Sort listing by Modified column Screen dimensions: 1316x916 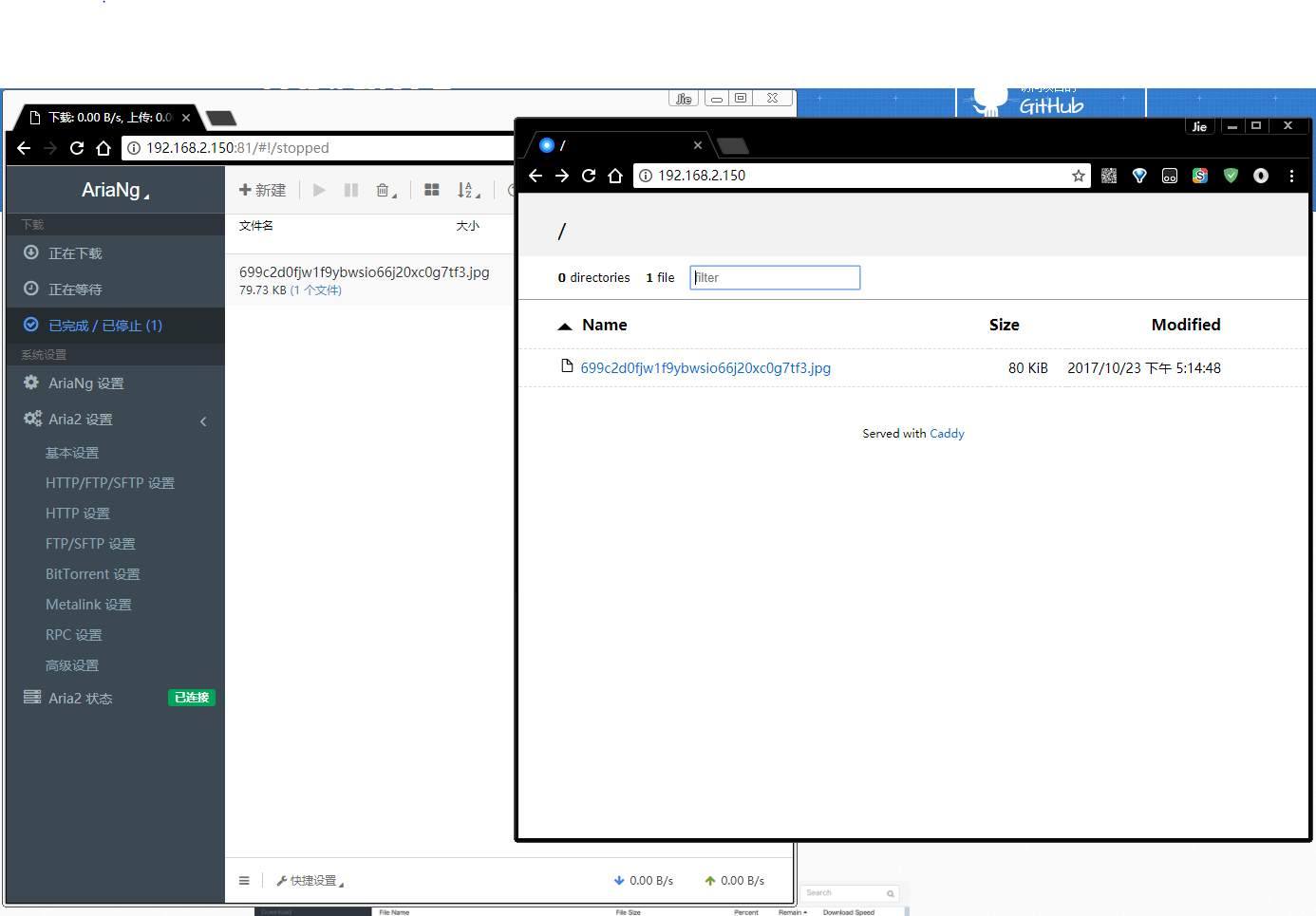(x=1186, y=325)
